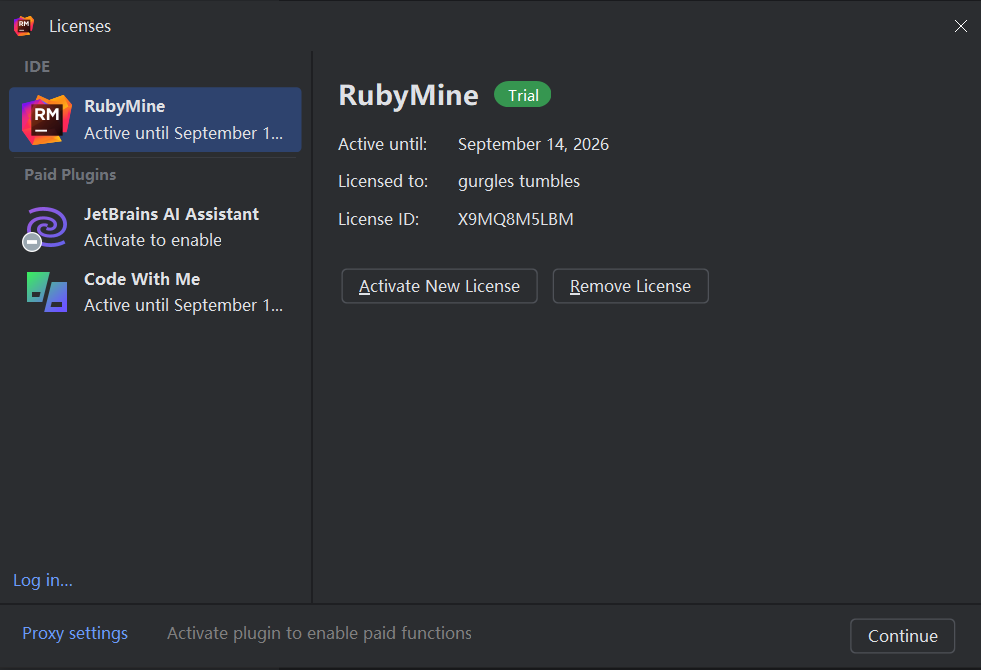Viewport: 981px width, 670px height.
Task: Click the Paid Plugins section label
Action: (x=70, y=175)
